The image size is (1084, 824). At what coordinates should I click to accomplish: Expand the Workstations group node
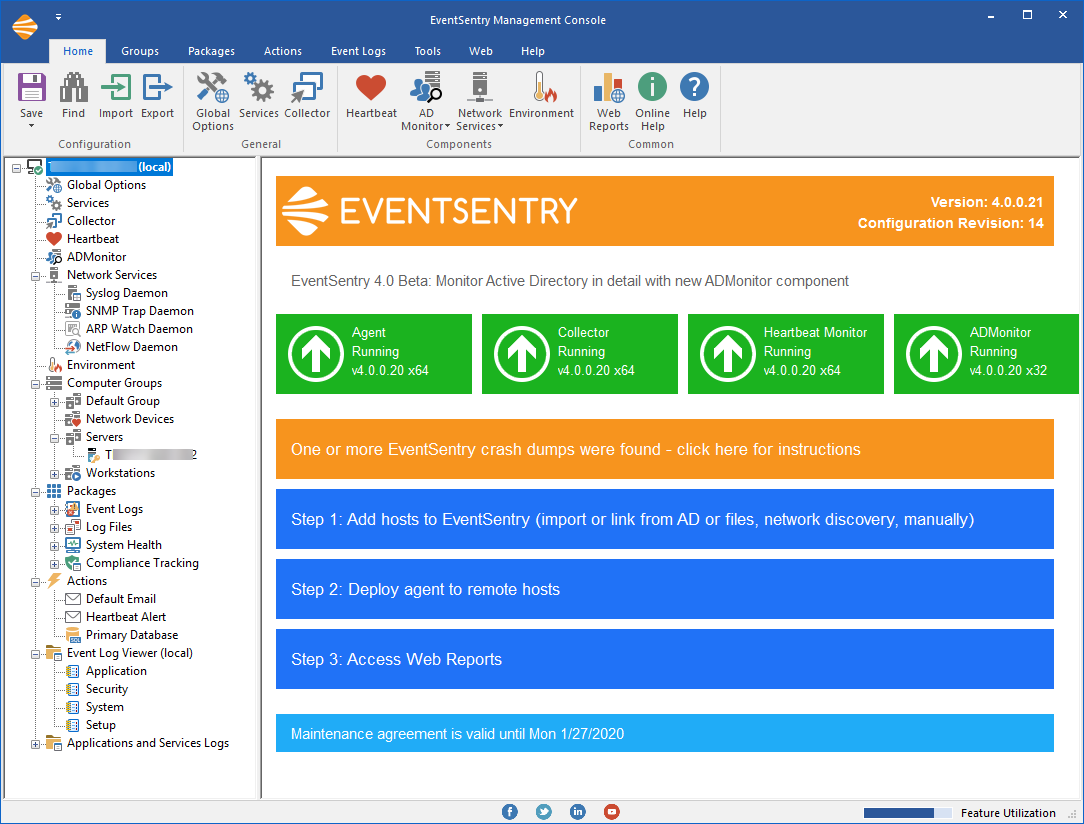[x=54, y=474]
